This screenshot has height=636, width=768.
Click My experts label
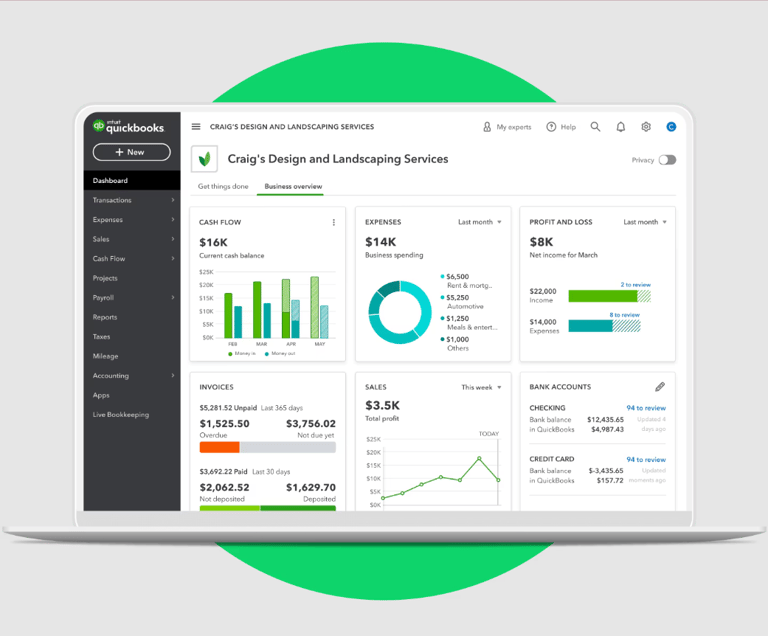(514, 127)
